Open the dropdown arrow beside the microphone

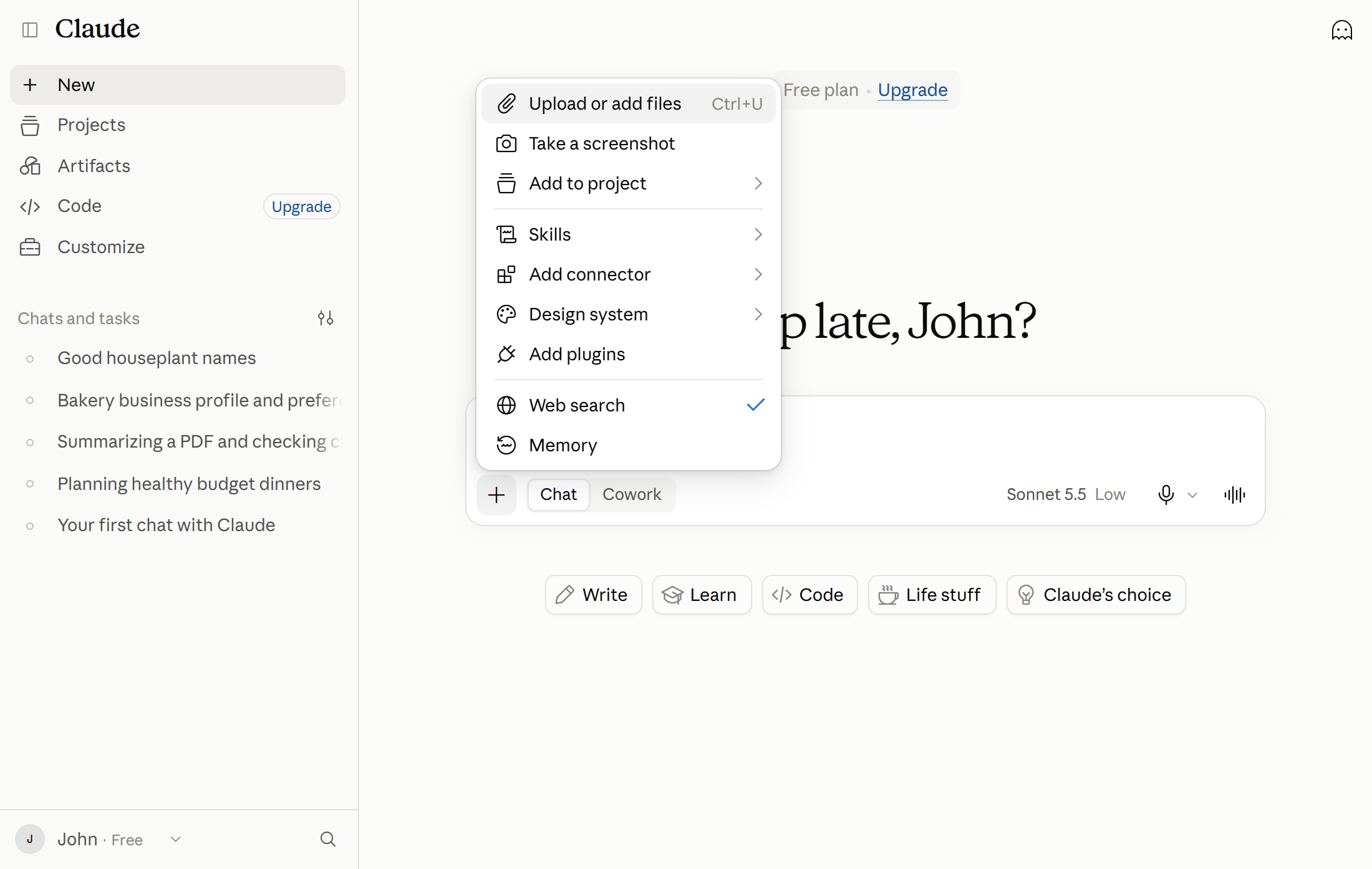click(1192, 495)
